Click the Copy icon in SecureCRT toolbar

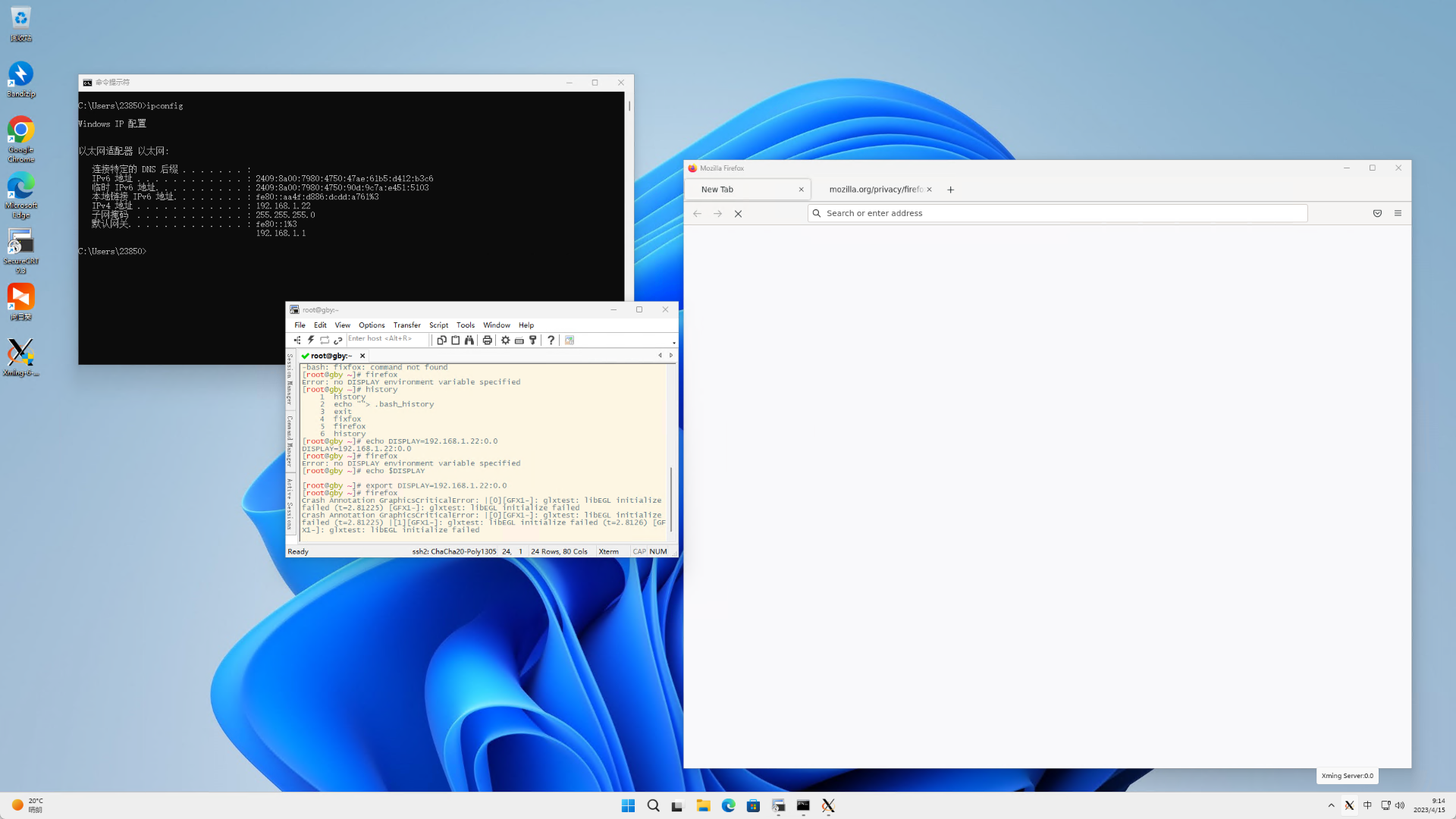[441, 340]
